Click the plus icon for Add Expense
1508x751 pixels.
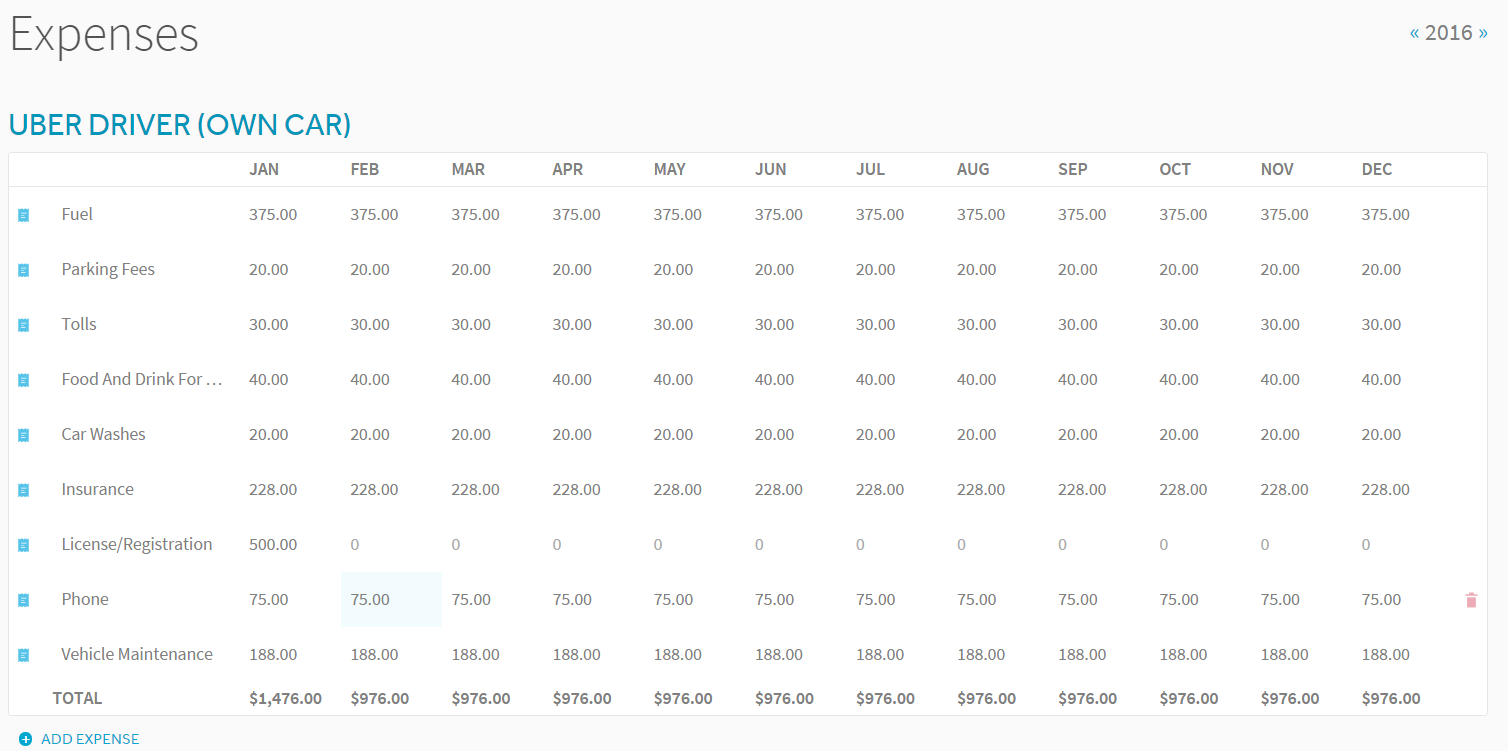click(x=26, y=739)
